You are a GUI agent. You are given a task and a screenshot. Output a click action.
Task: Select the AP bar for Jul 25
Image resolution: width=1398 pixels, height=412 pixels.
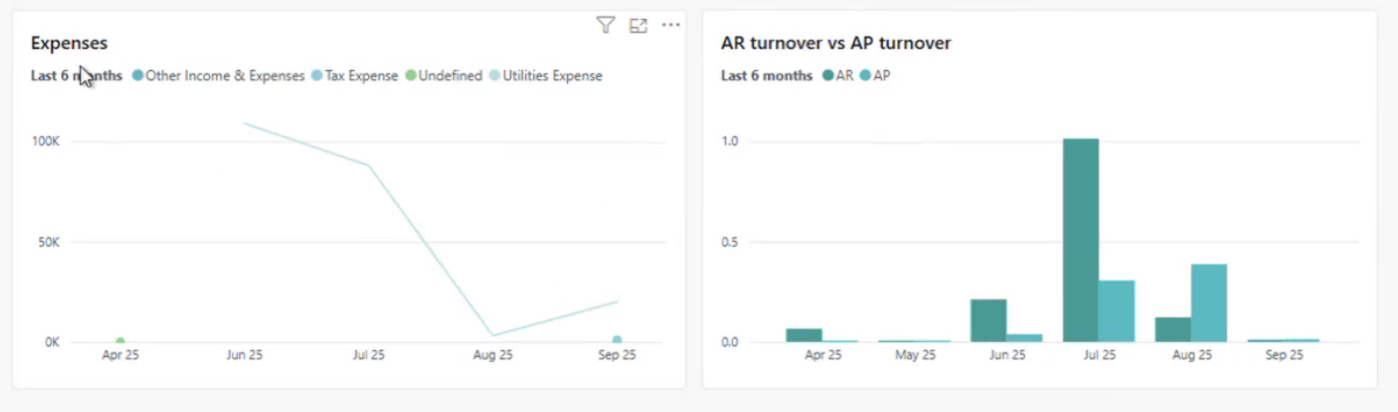coord(1116,311)
